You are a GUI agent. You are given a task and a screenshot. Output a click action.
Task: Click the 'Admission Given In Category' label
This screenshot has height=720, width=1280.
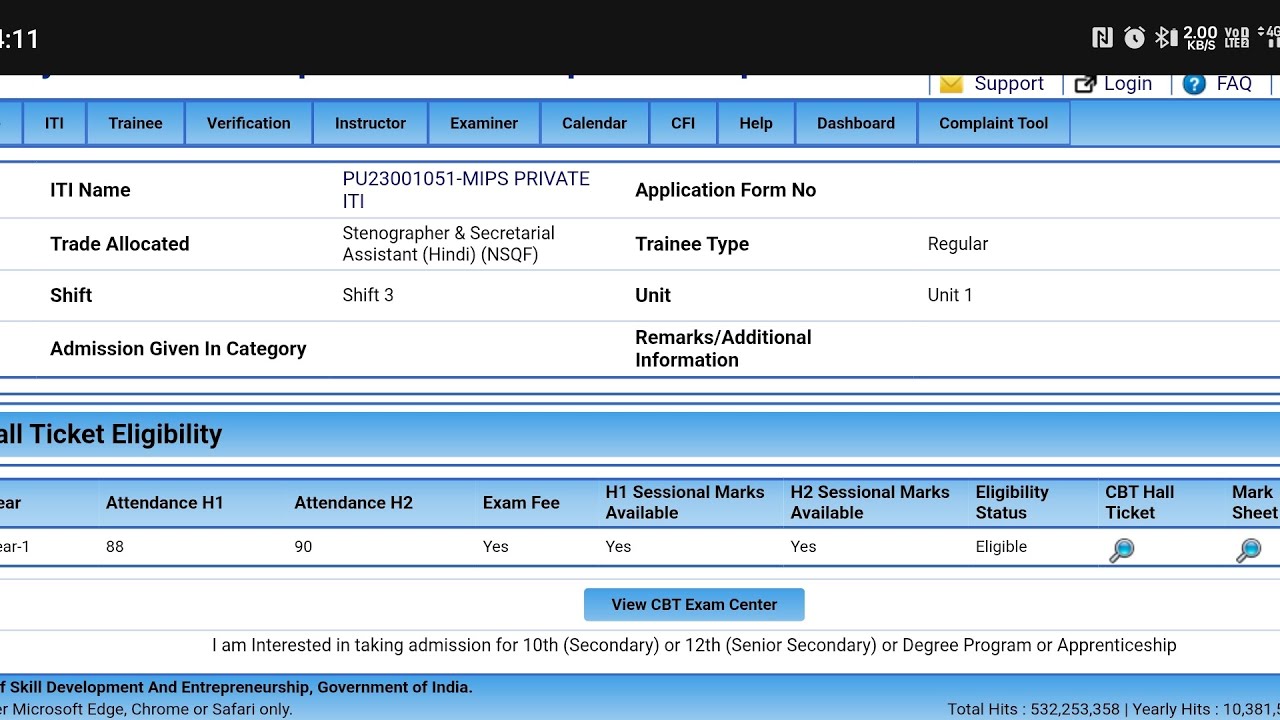click(x=178, y=349)
